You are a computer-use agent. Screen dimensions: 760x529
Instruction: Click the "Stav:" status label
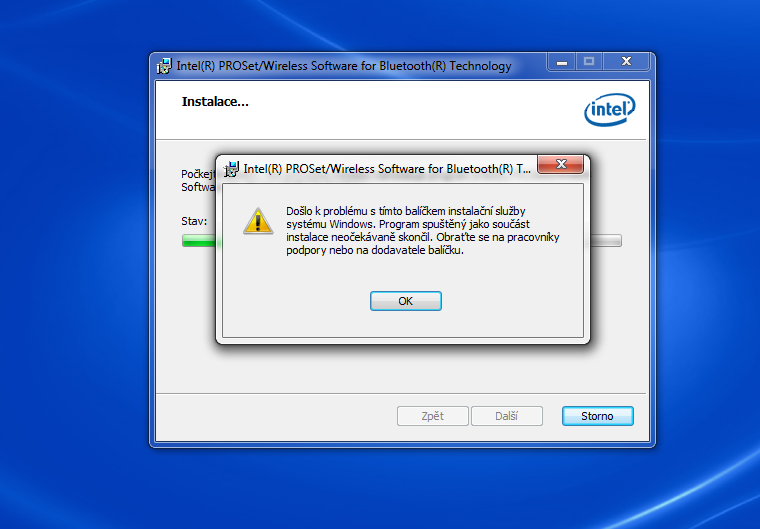pos(194,221)
